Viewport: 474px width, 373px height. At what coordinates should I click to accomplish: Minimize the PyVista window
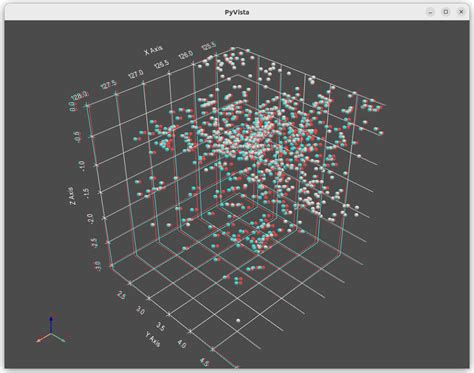pyautogui.click(x=430, y=12)
